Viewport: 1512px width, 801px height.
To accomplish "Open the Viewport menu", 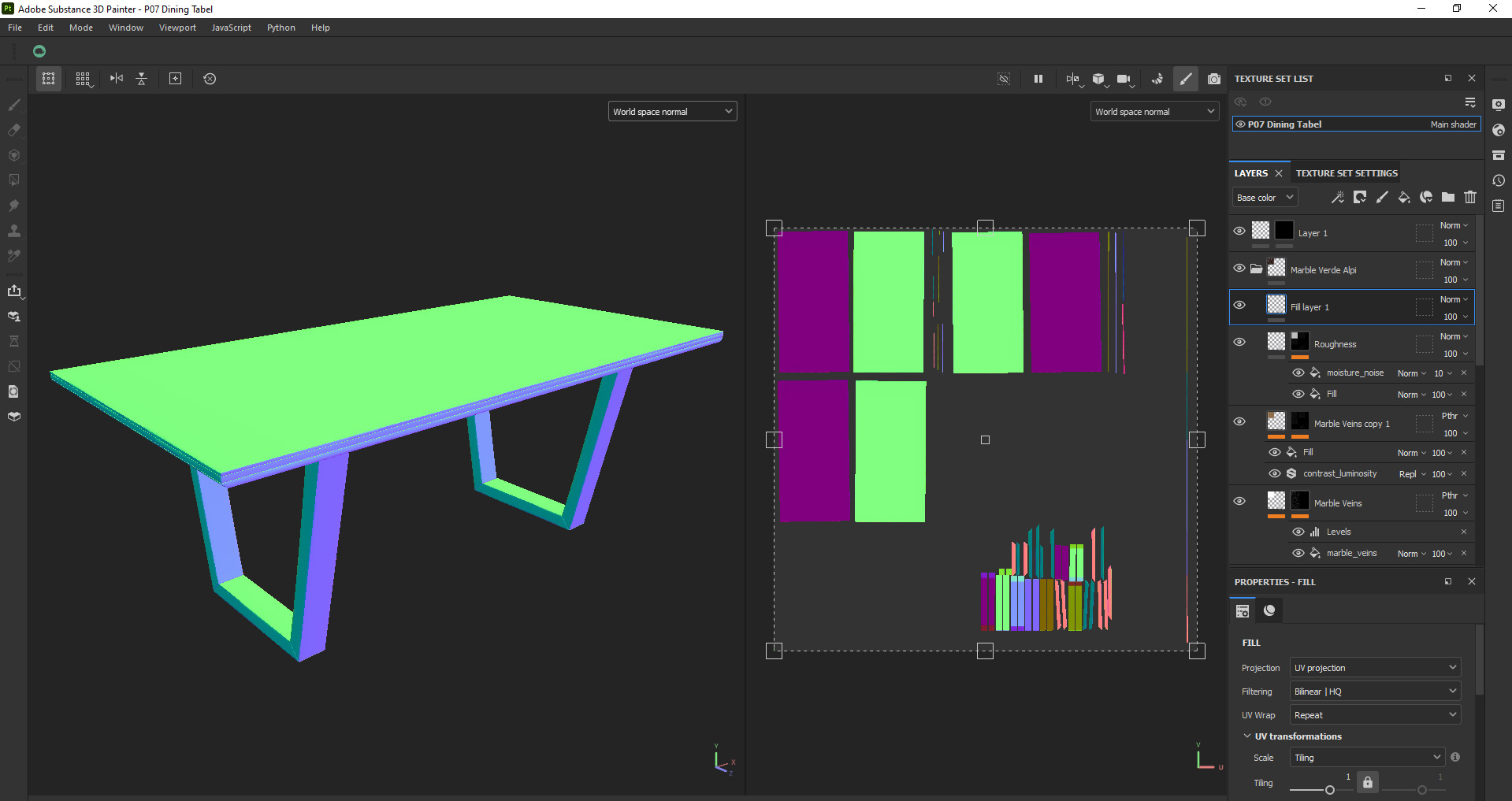I will tap(177, 28).
